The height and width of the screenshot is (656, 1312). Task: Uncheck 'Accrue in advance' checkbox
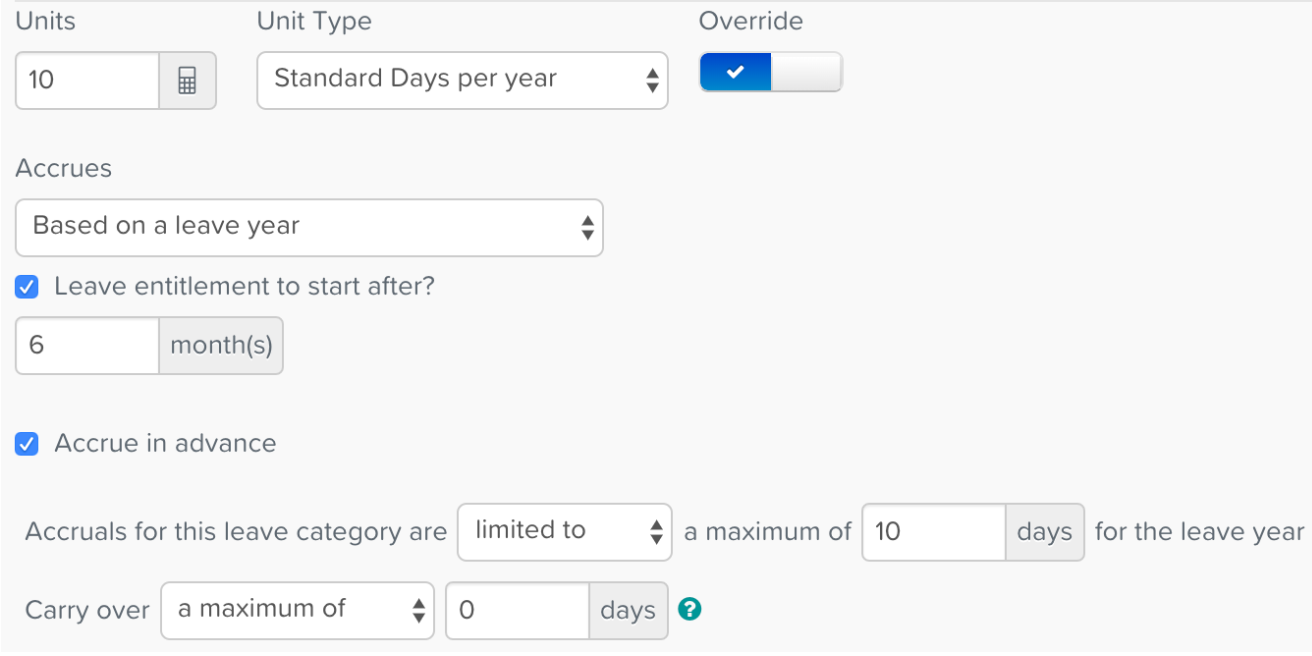(27, 444)
